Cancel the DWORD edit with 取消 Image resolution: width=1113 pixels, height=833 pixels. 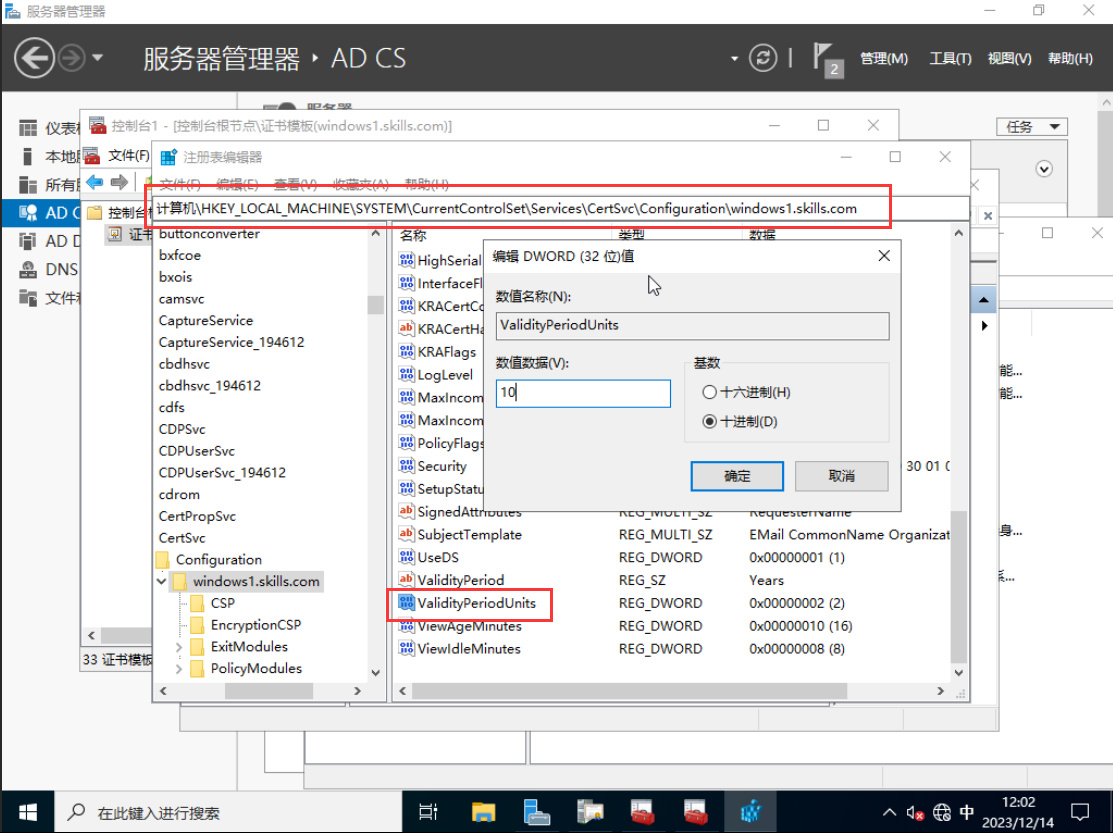[841, 476]
